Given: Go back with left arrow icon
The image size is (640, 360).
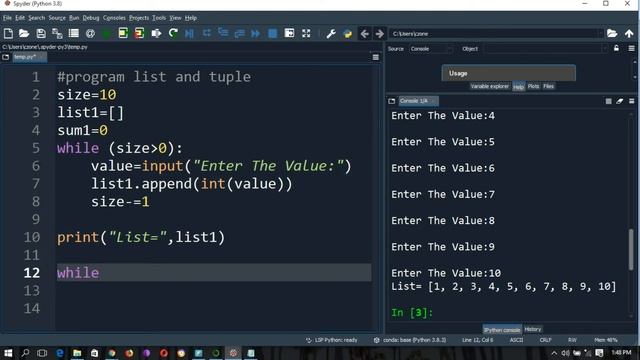Looking at the screenshot, I should (x=364, y=33).
